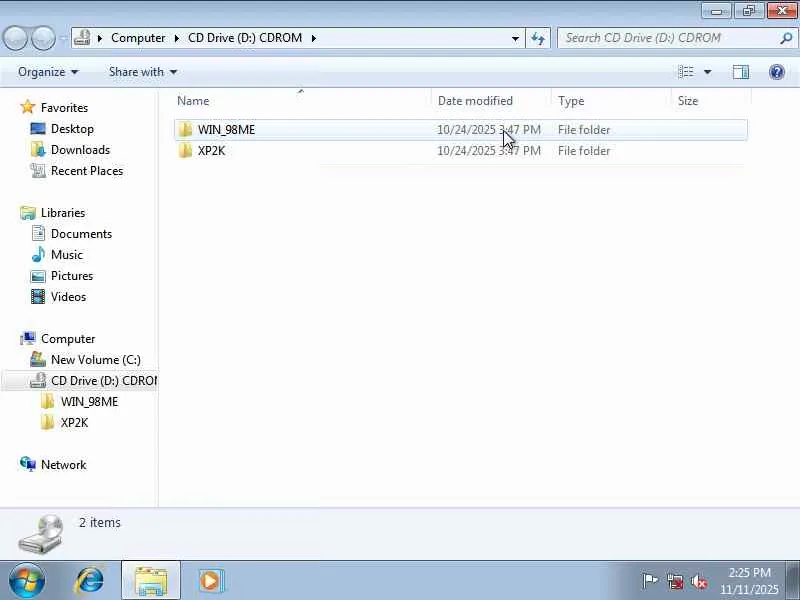
Task: Click Computer in the address breadcrumb
Action: (x=138, y=38)
